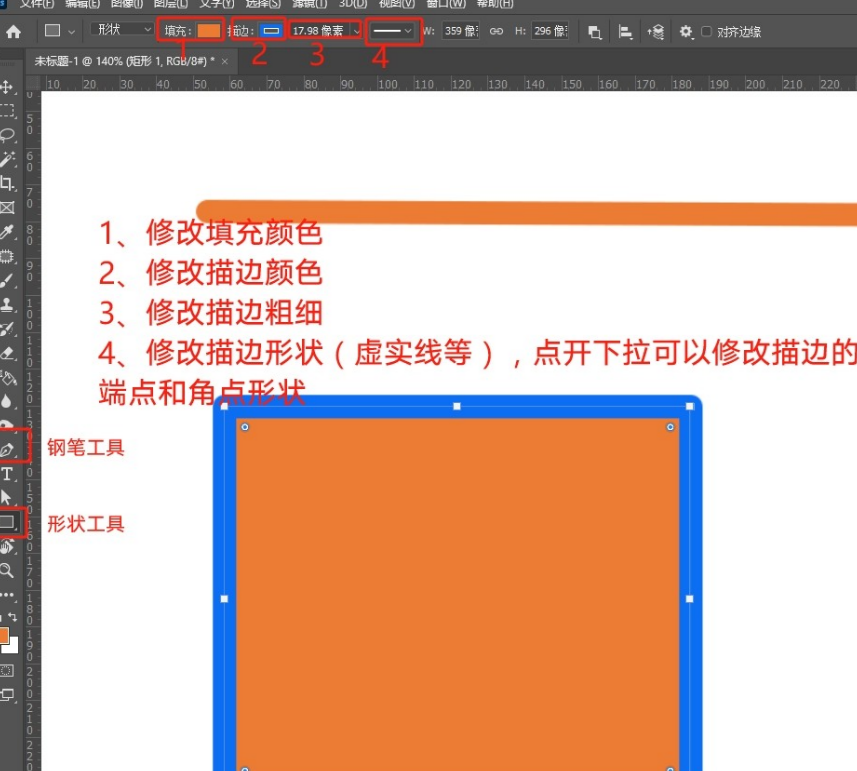Open the 视图(V) menu

pyautogui.click(x=397, y=4)
